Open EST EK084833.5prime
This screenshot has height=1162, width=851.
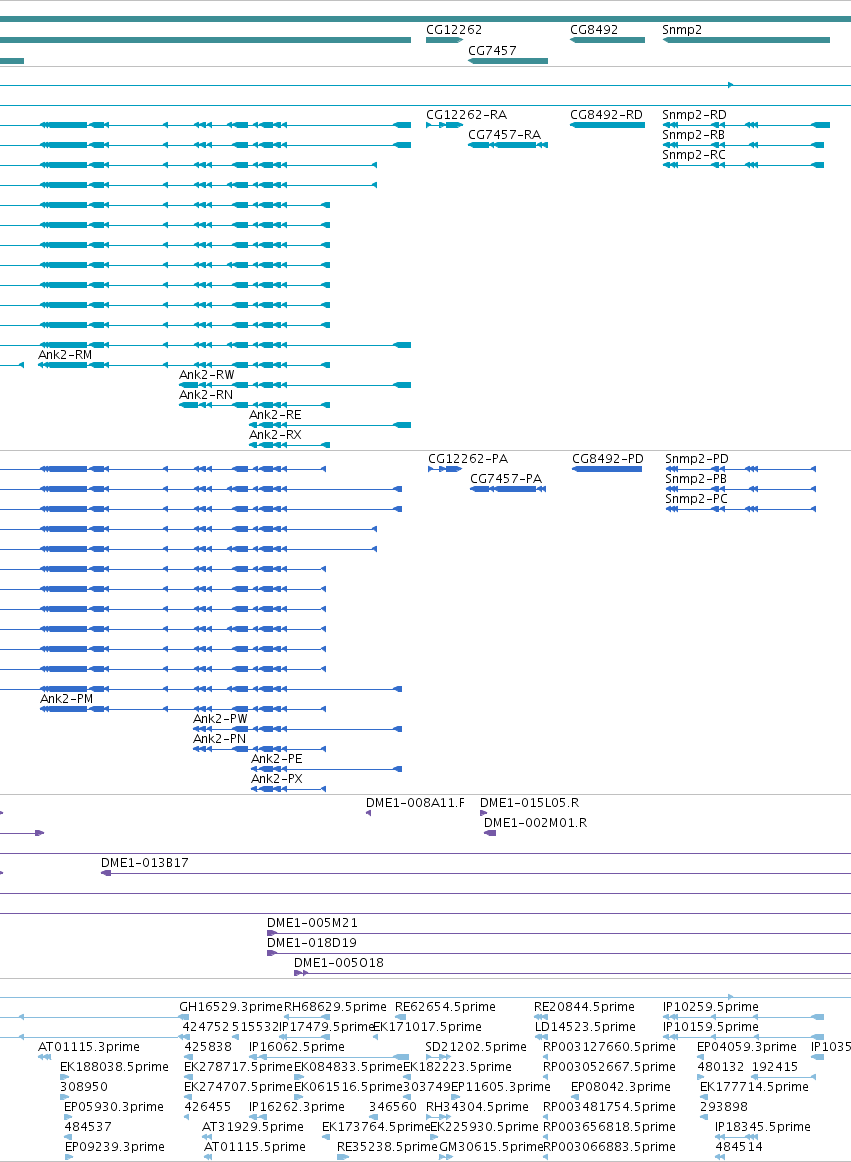pos(348,1066)
